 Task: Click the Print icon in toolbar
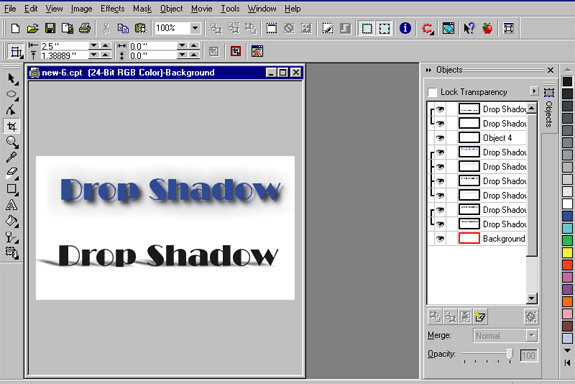tap(85, 28)
